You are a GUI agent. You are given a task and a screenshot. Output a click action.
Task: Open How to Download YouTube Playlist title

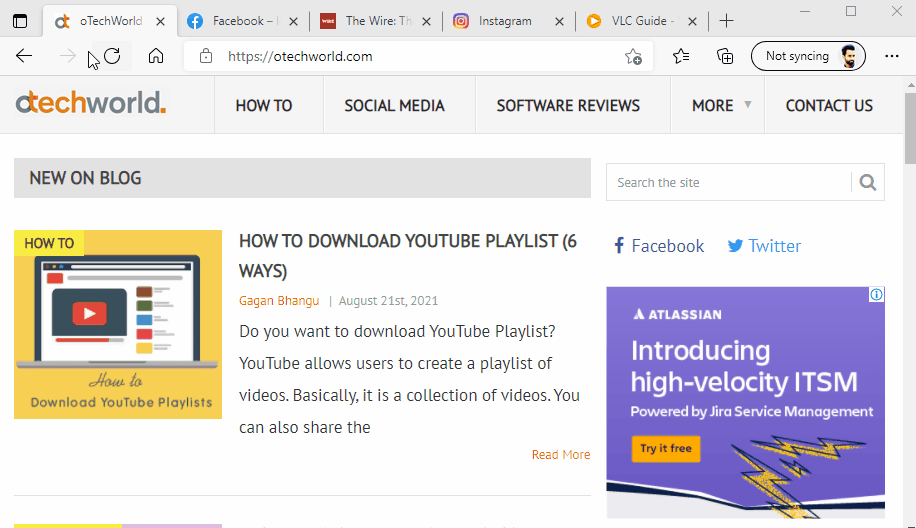click(x=408, y=256)
